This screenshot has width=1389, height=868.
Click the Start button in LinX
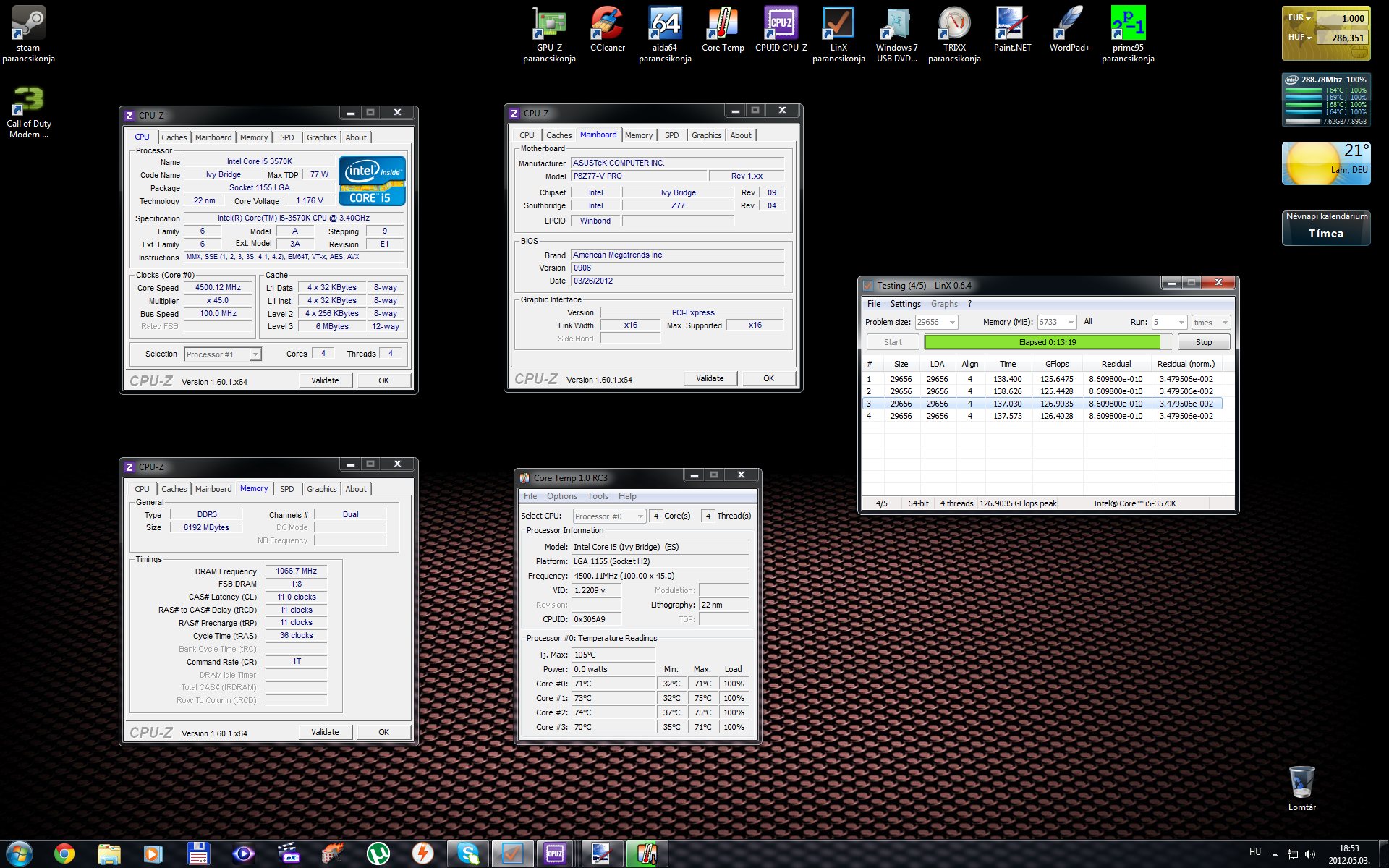pyautogui.click(x=893, y=342)
